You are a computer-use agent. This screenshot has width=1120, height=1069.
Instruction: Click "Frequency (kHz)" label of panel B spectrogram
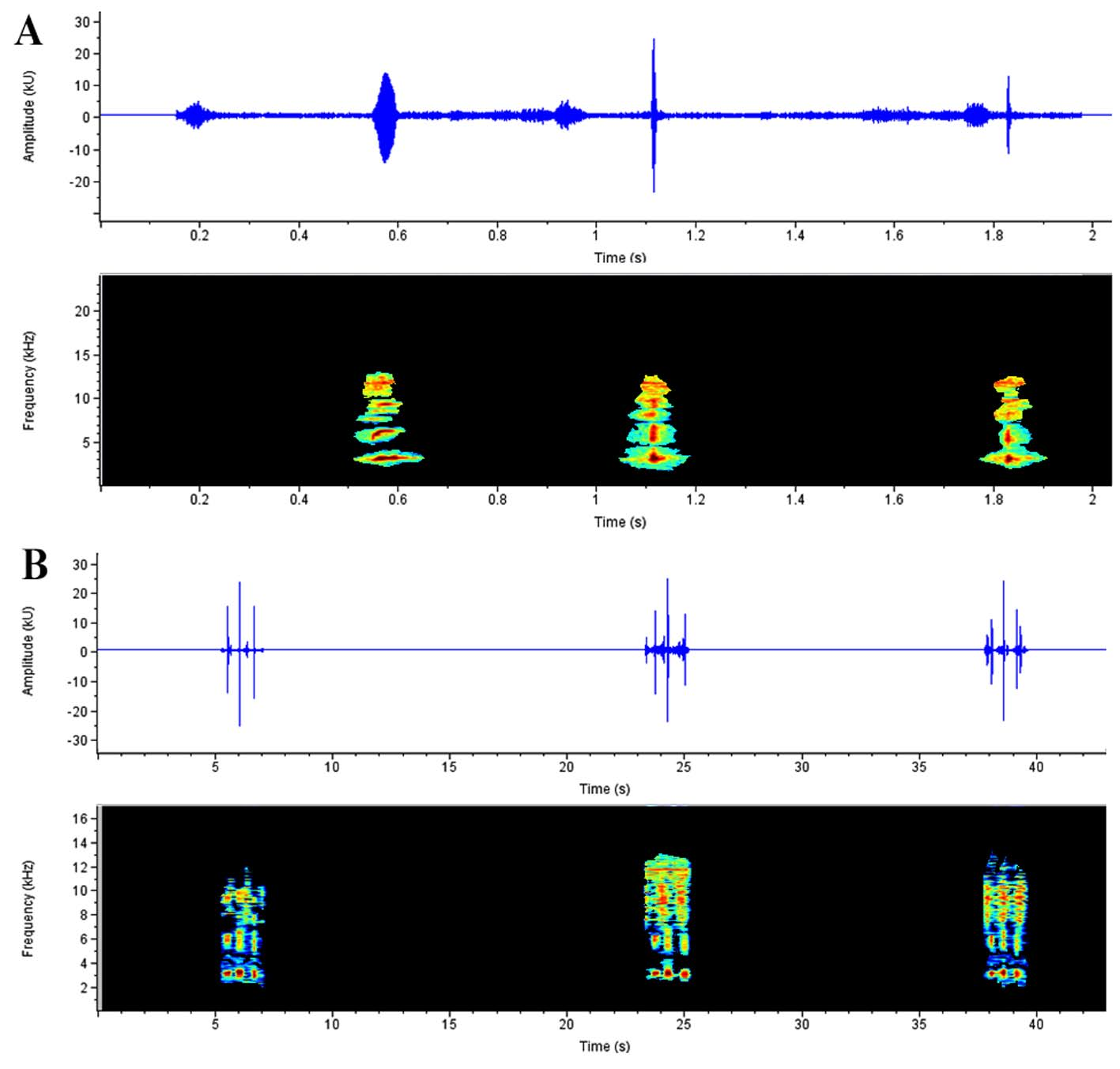(28, 909)
